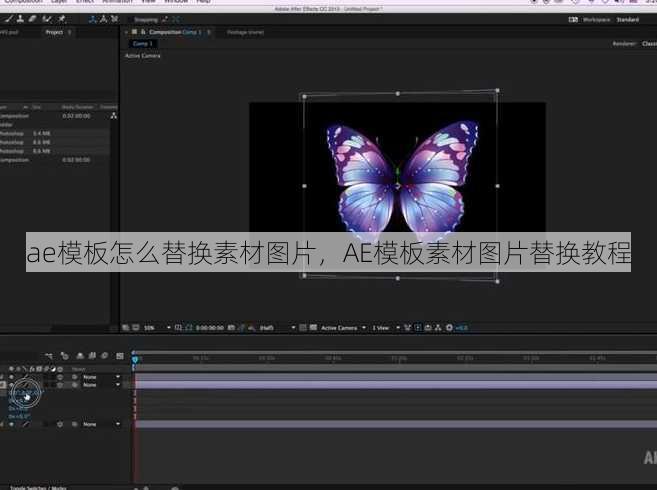Open the Standard workspace dropdown
Screen dimensions: 657x490
[627, 20]
